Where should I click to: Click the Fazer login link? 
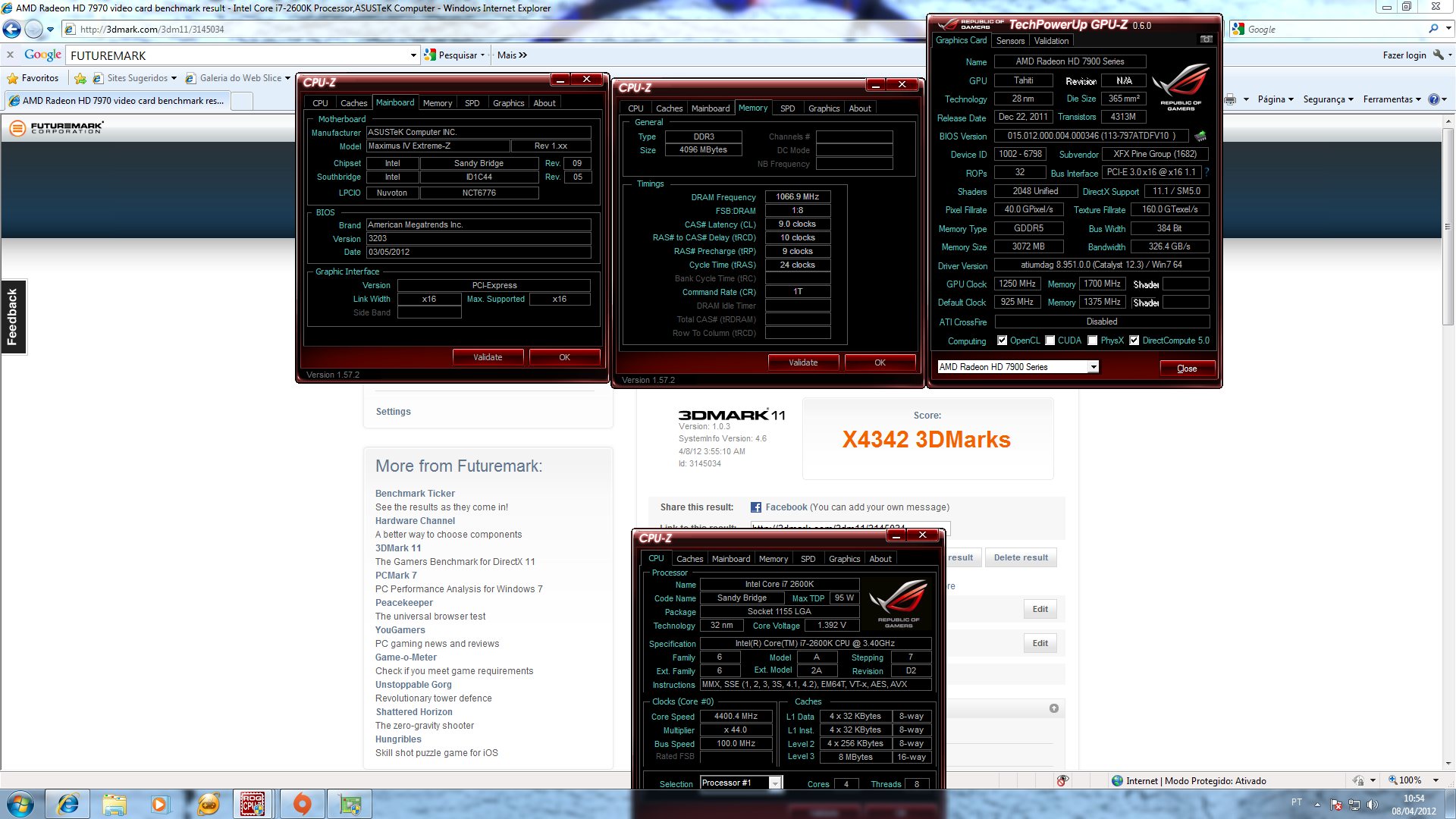(1404, 55)
